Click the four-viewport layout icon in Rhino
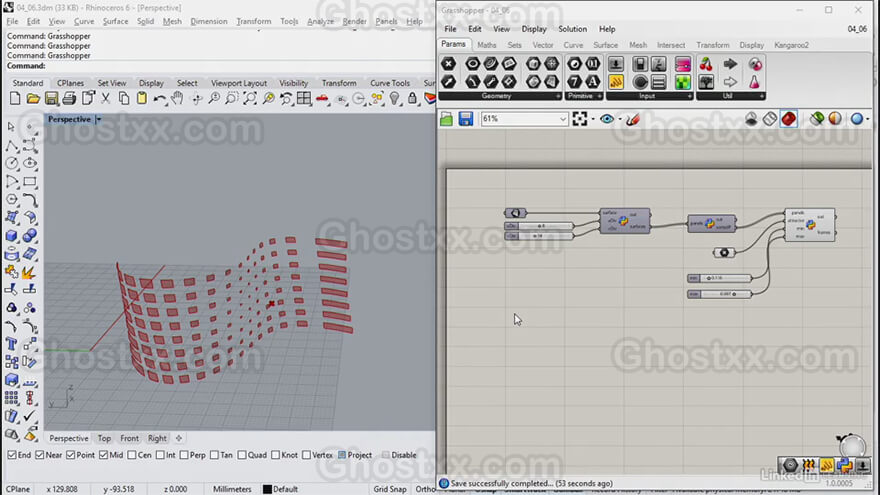Screen dimensions: 880x495 click(304, 99)
